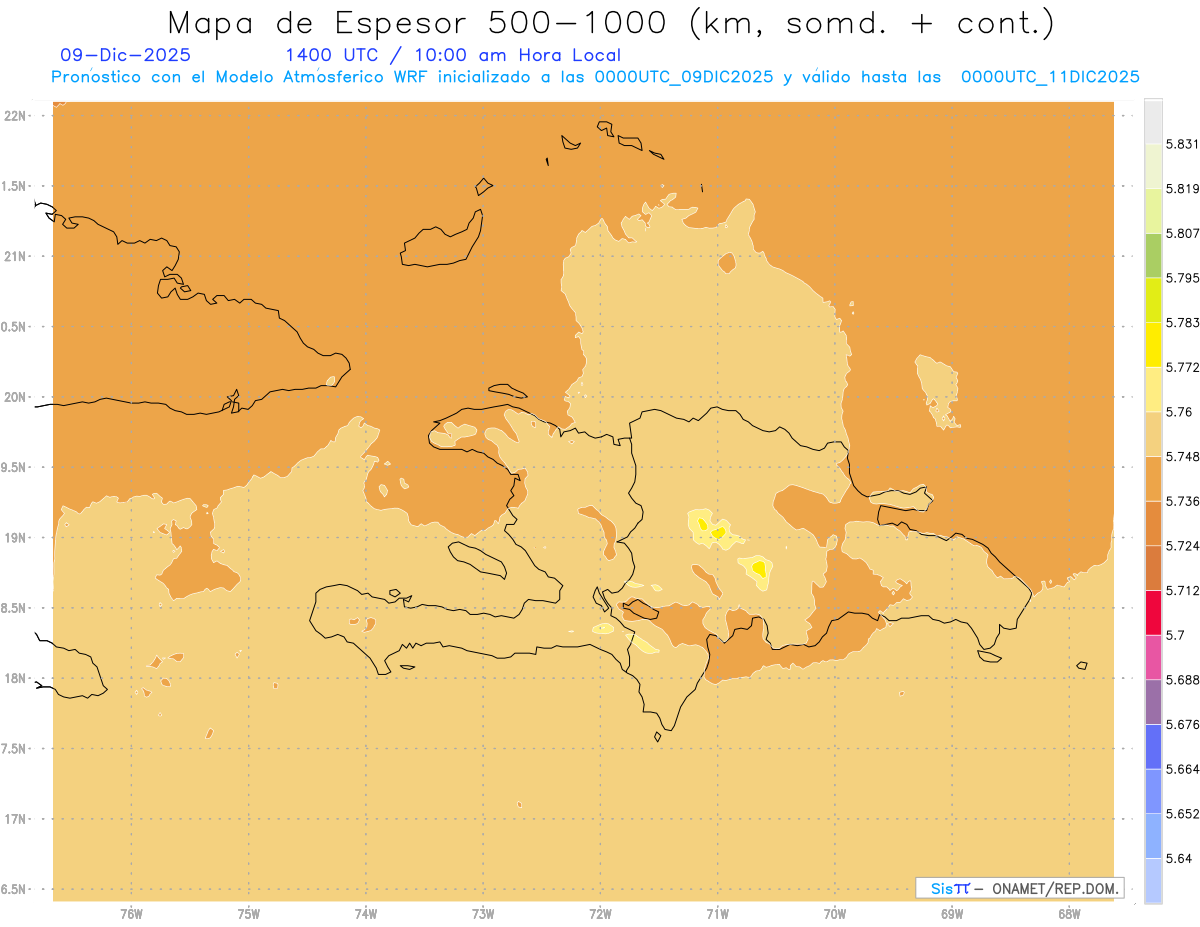Select the legend value 5.712
The height and width of the screenshot is (927, 1200).
tap(1183, 590)
